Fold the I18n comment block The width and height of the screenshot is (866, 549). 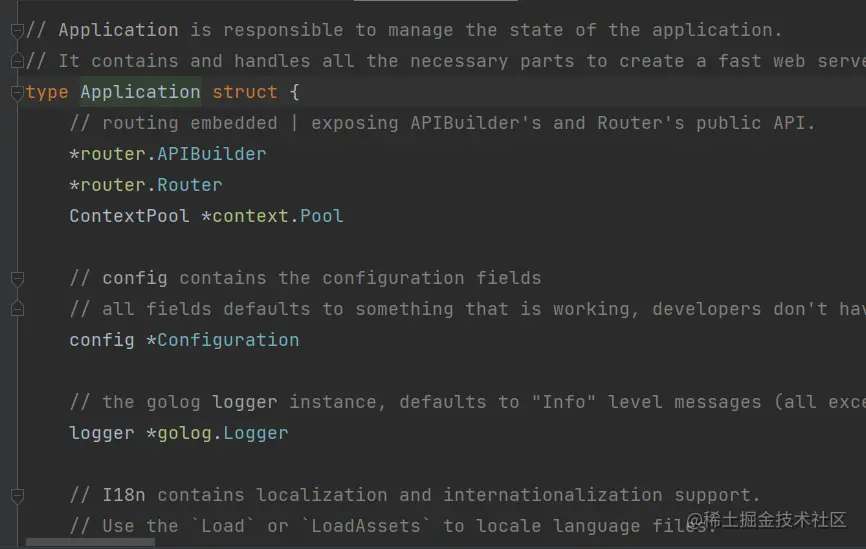pos(16,495)
